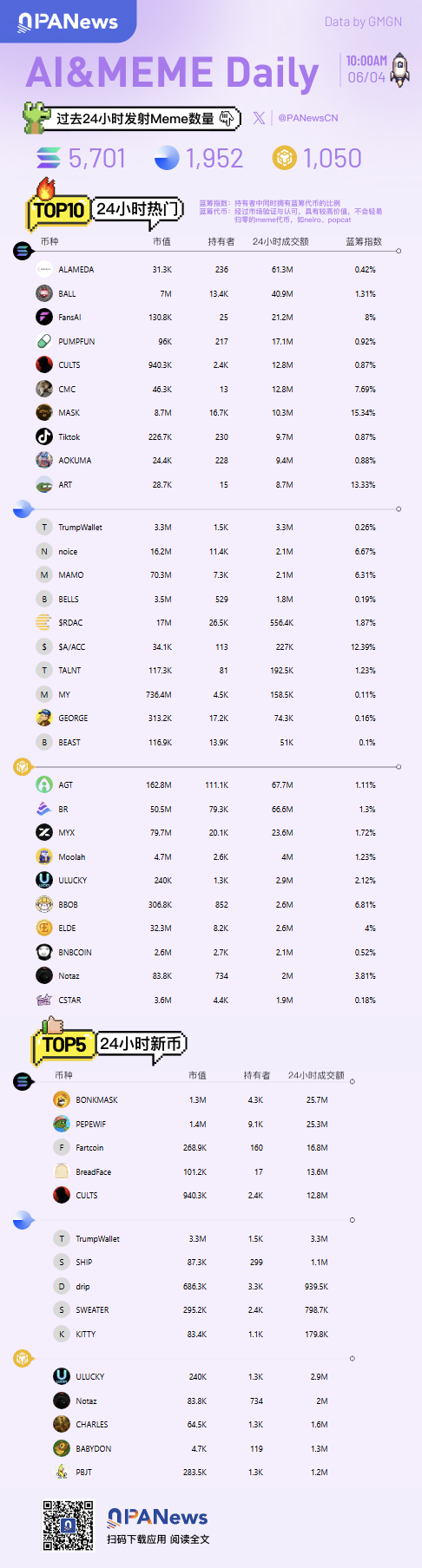Click the Base logo next to 1,952
422x1568 pixels.
point(166,158)
